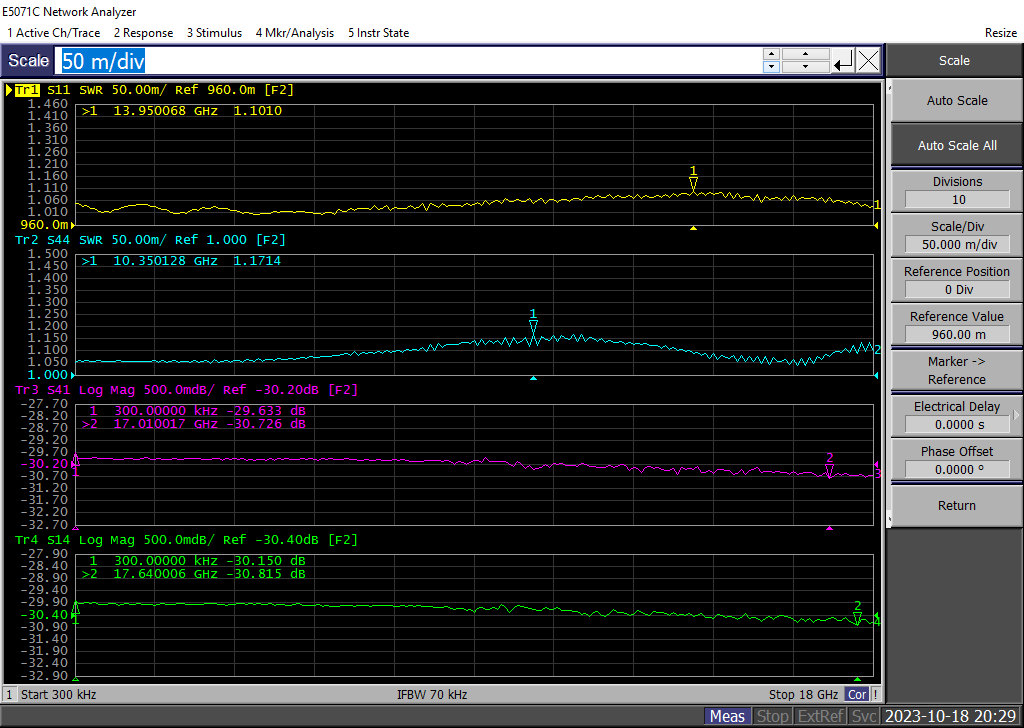This screenshot has width=1024, height=728.
Task: Expand the Electrical Delay softkey
Action: [x=1016, y=415]
